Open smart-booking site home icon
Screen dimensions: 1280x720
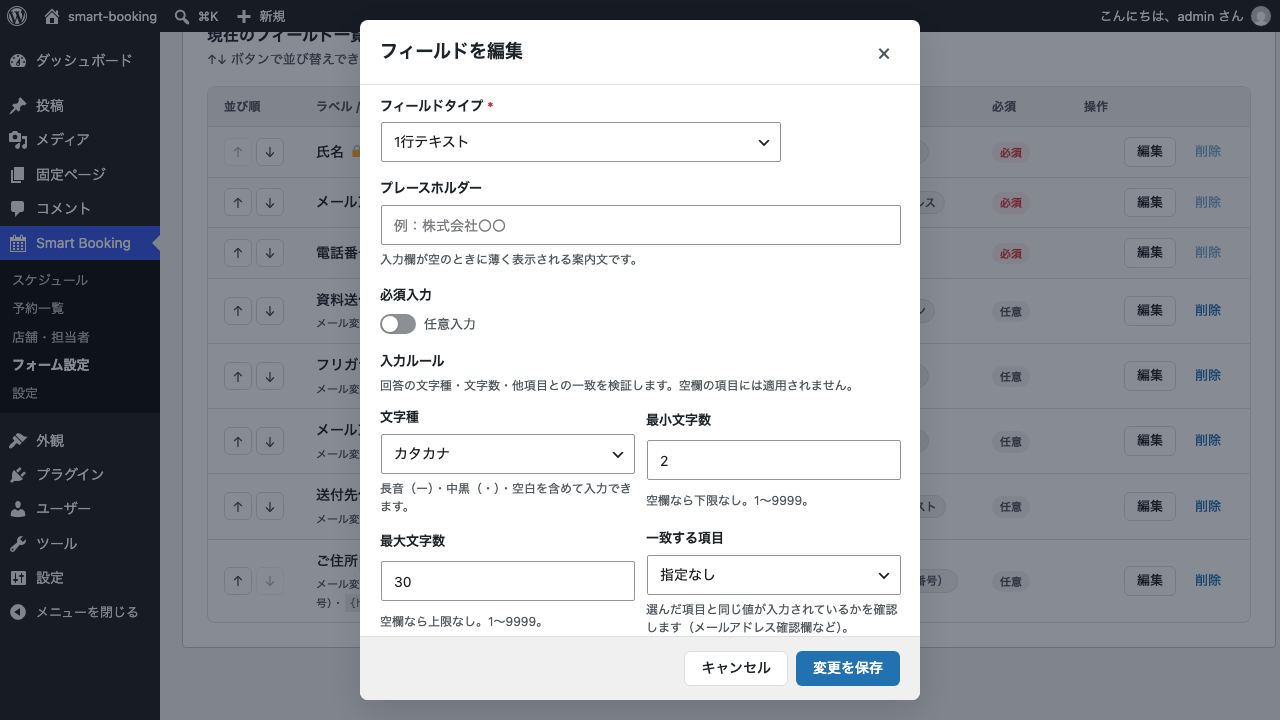(52, 16)
